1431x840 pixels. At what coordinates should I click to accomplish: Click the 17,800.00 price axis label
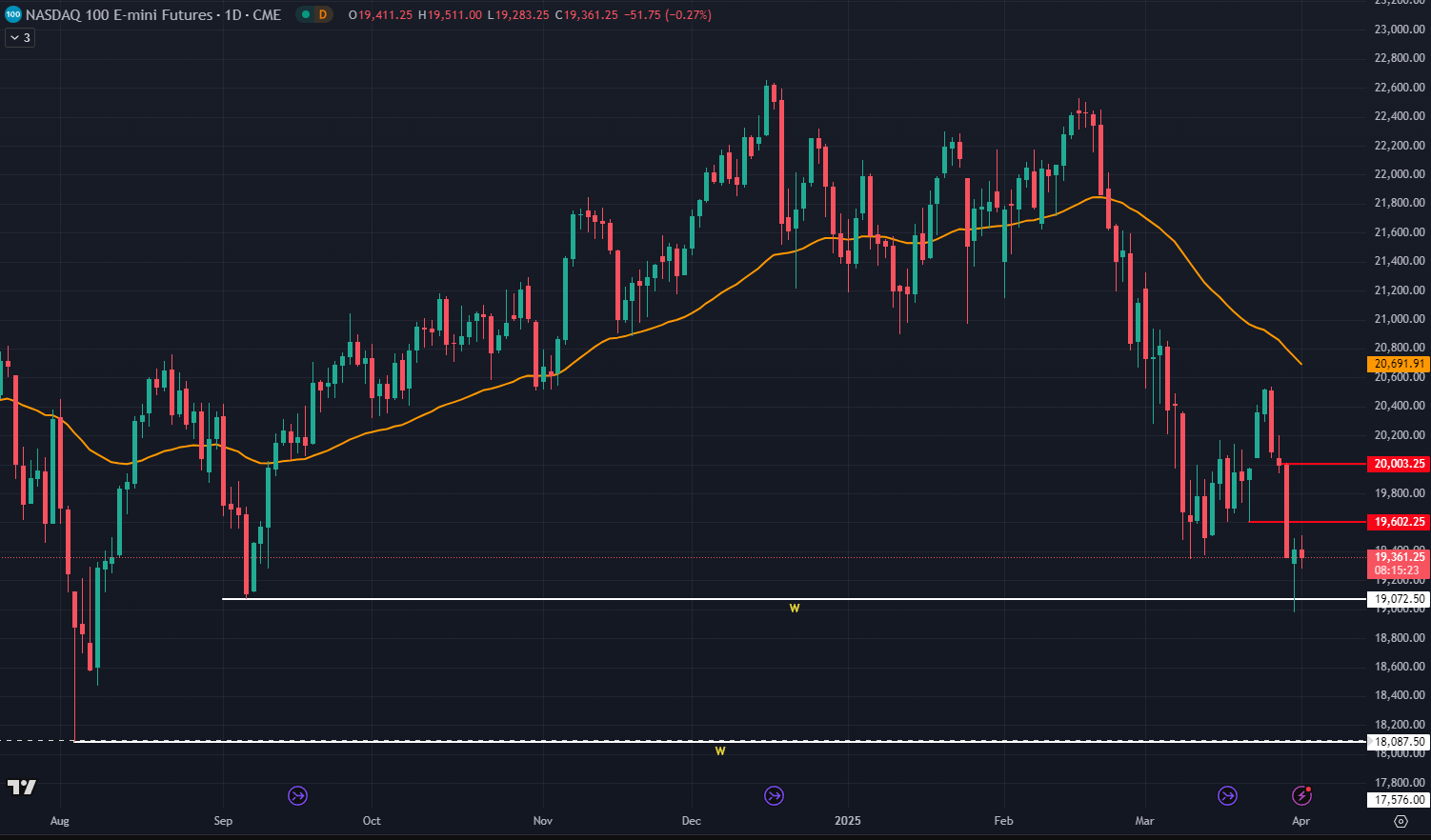(1400, 783)
